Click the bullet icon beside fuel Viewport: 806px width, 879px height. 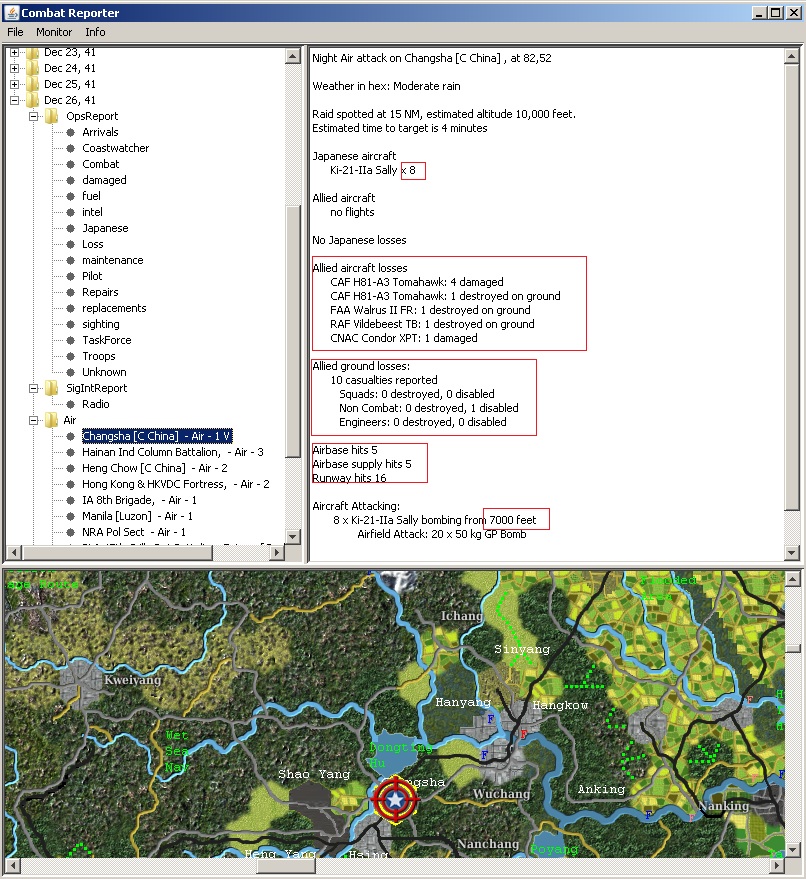pyautogui.click(x=71, y=196)
